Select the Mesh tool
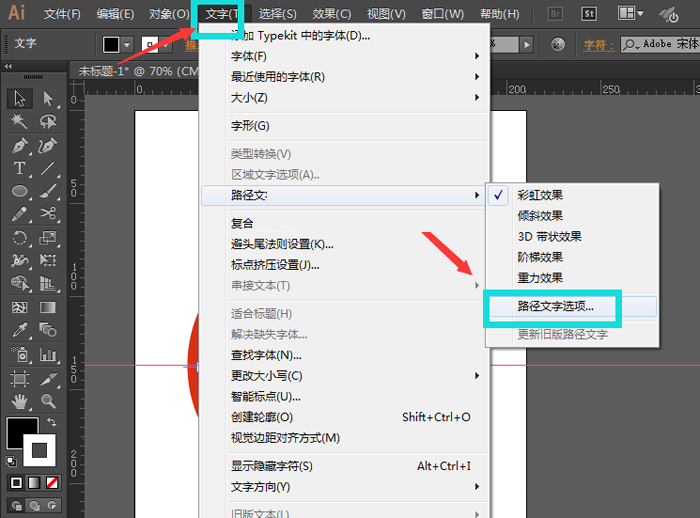Image resolution: width=700 pixels, height=518 pixels. point(19,307)
